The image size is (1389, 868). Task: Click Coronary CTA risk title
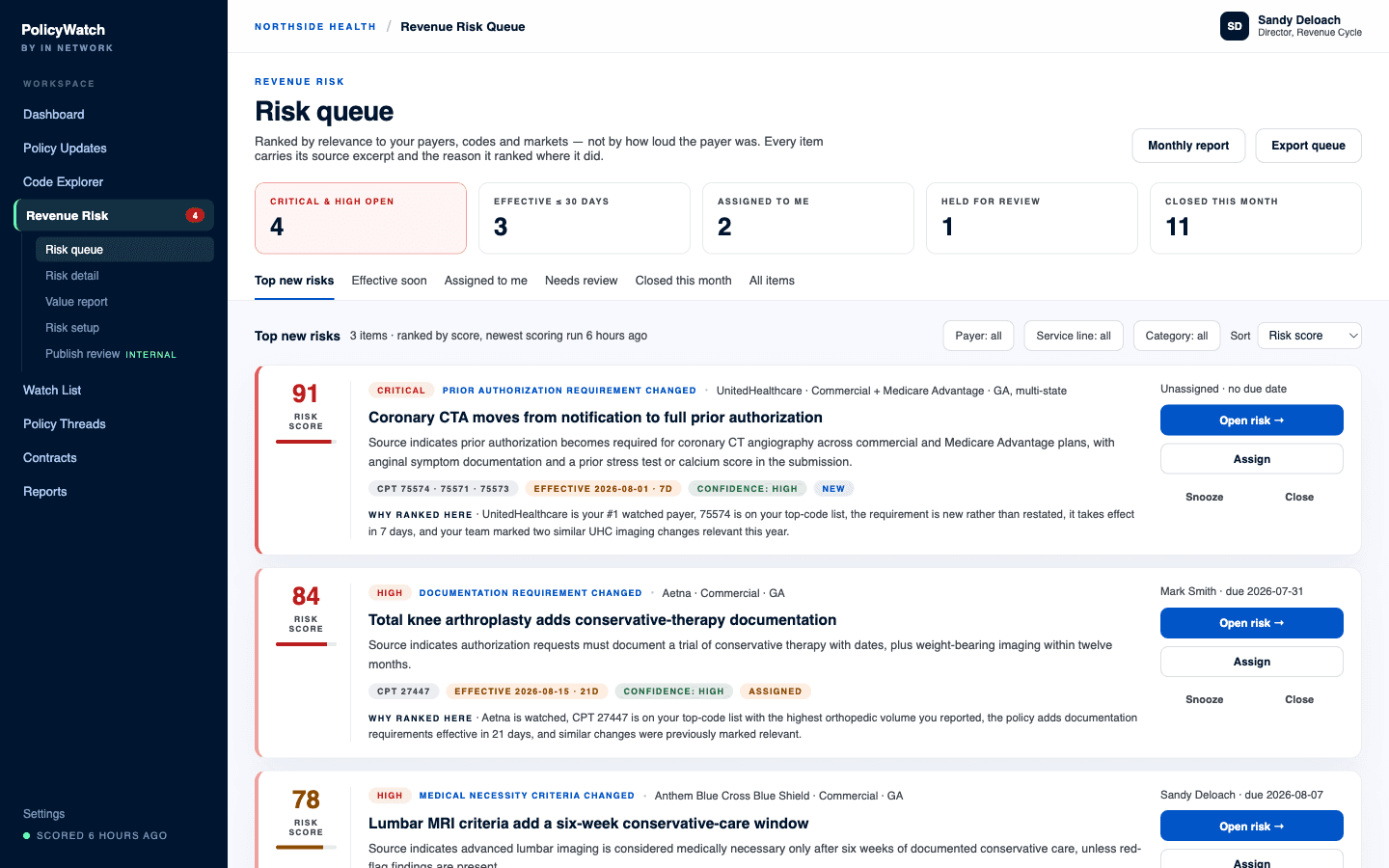tap(595, 418)
